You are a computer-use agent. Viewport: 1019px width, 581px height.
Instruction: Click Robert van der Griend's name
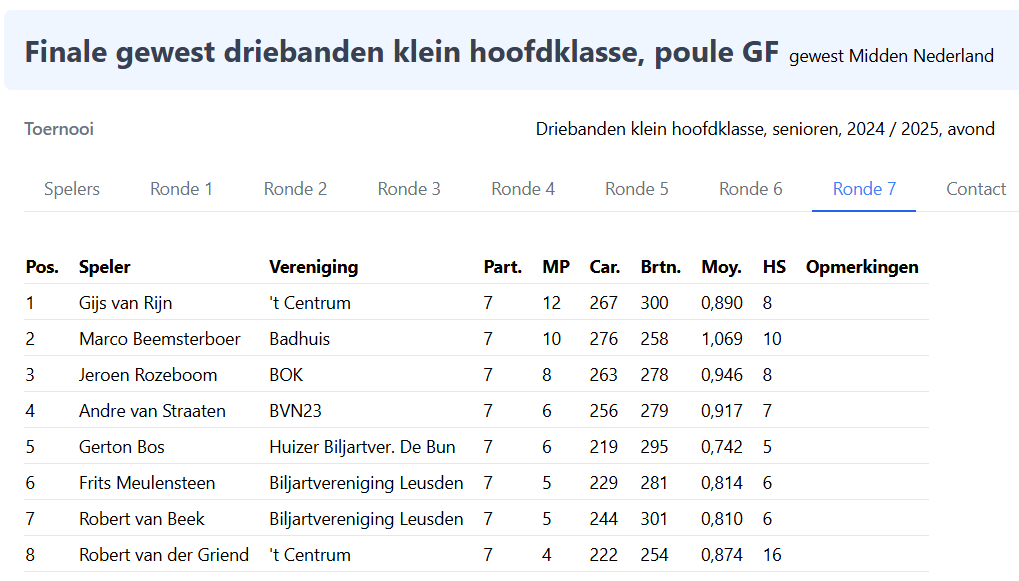(164, 555)
